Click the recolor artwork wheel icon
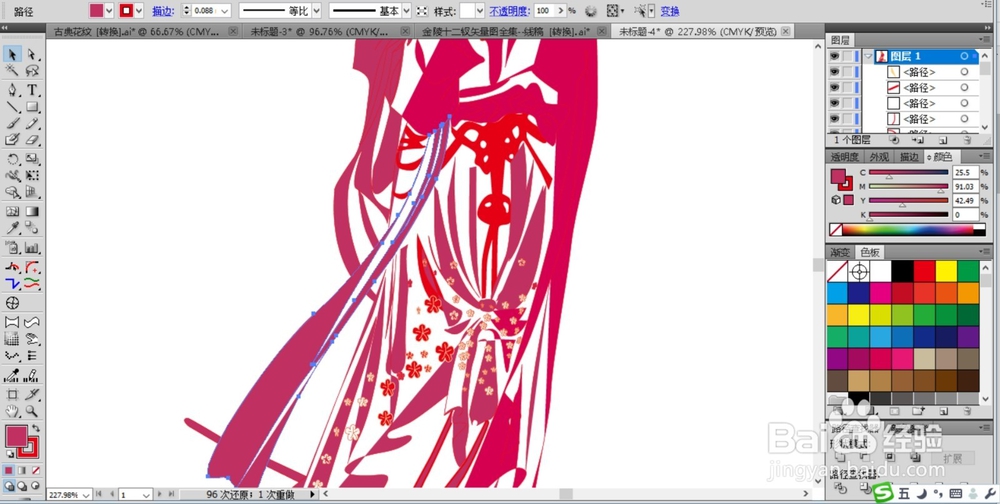Screen dimensions: 1000x504 [591, 11]
